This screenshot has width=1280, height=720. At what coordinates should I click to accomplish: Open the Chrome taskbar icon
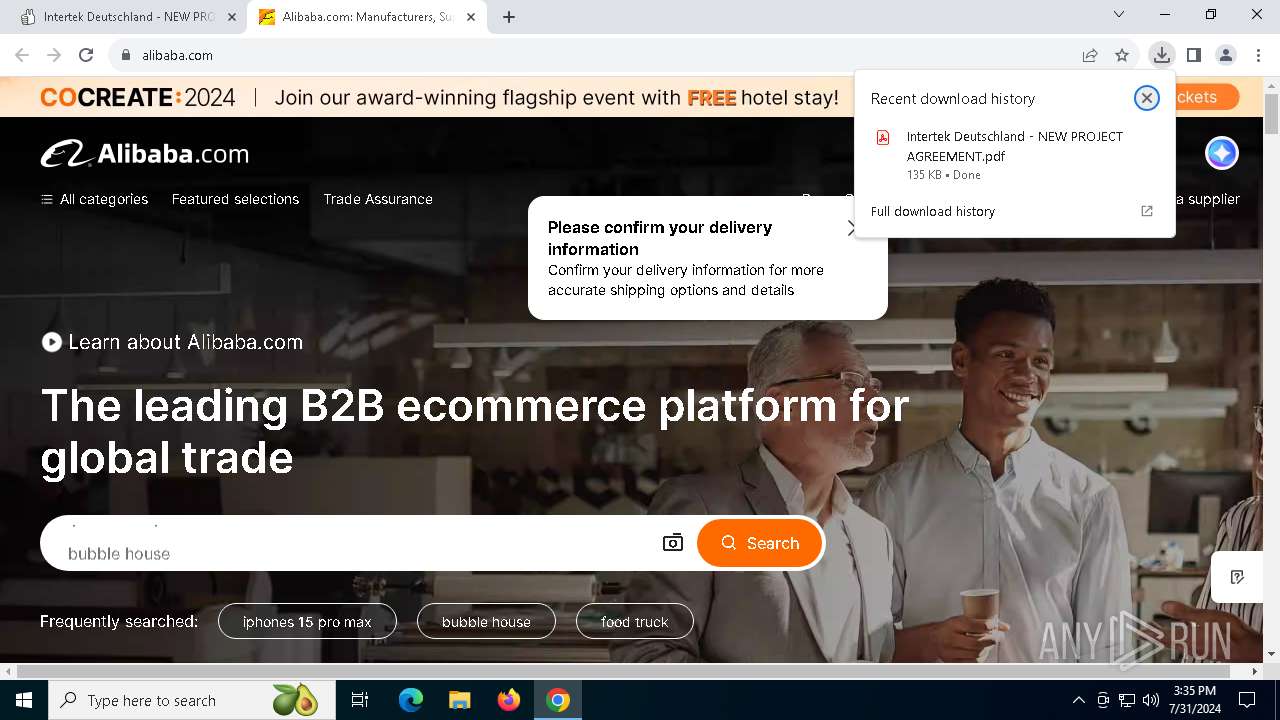pos(558,700)
